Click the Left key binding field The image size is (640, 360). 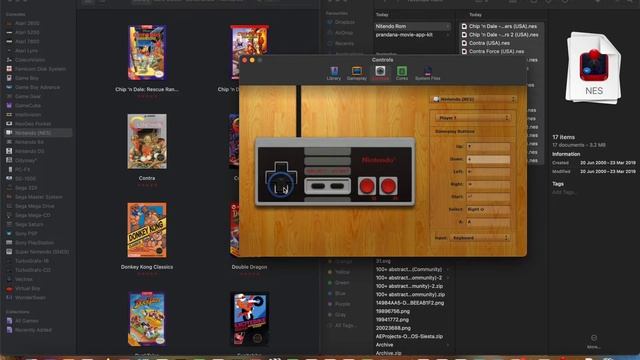488,172
